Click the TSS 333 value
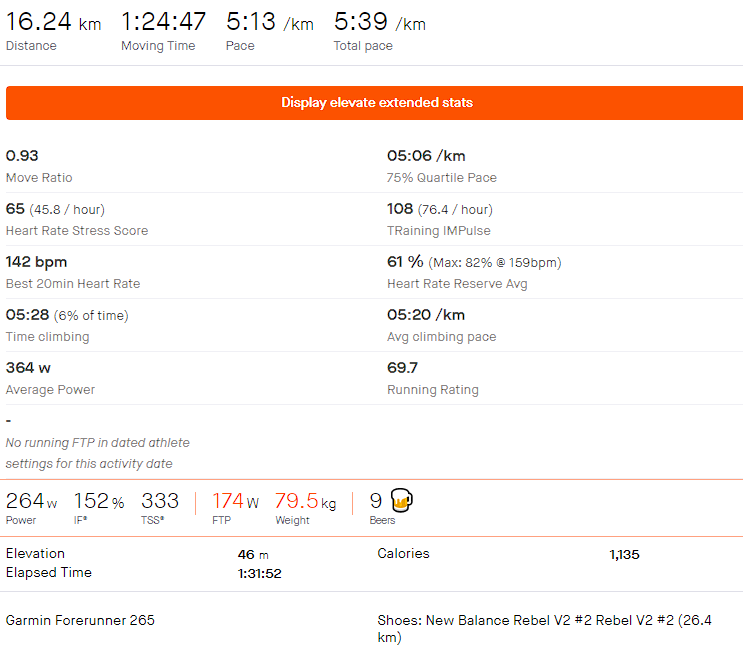The height and width of the screenshot is (645, 743). pyautogui.click(x=160, y=501)
